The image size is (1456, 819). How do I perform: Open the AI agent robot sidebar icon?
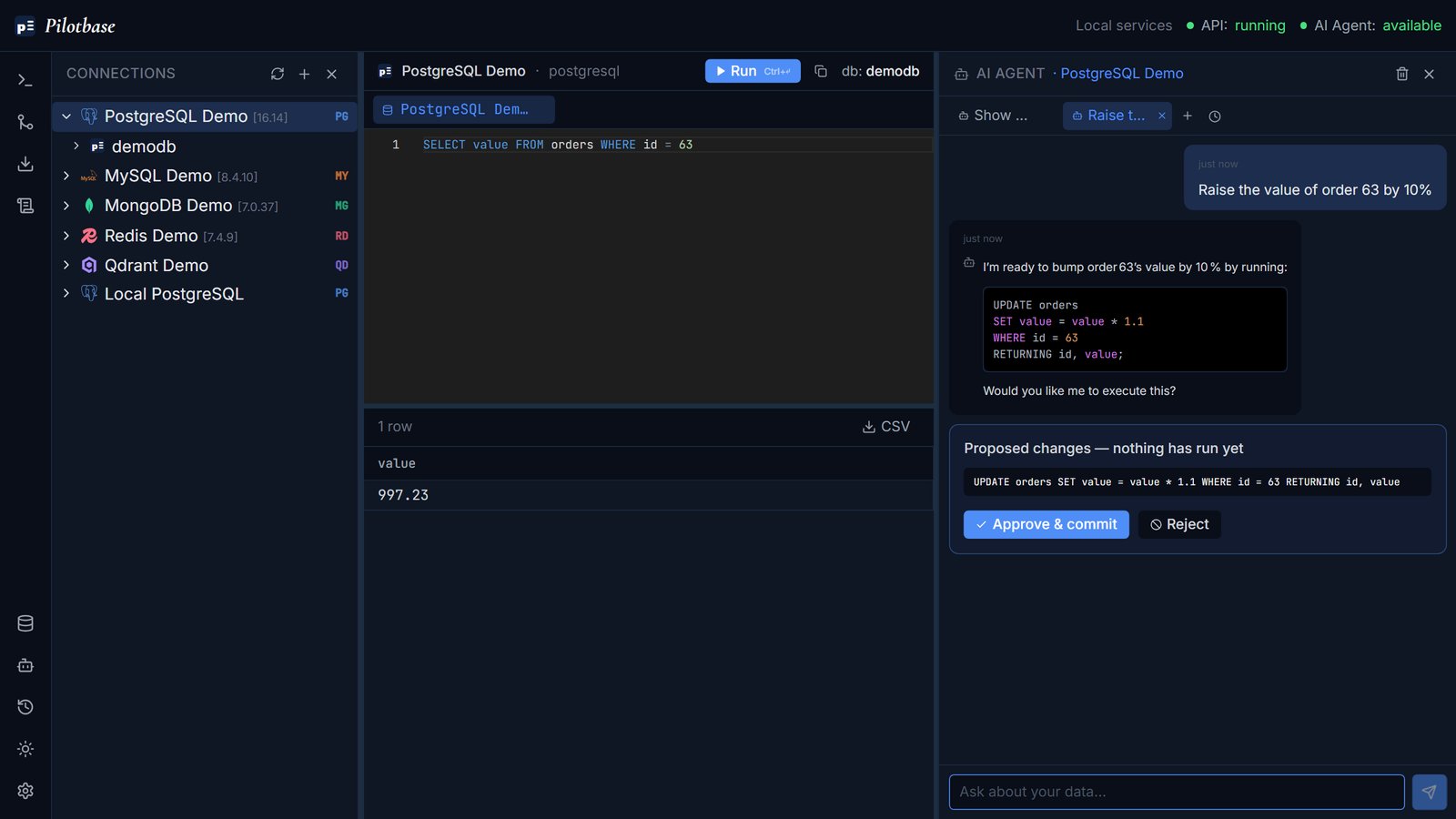pyautogui.click(x=25, y=665)
